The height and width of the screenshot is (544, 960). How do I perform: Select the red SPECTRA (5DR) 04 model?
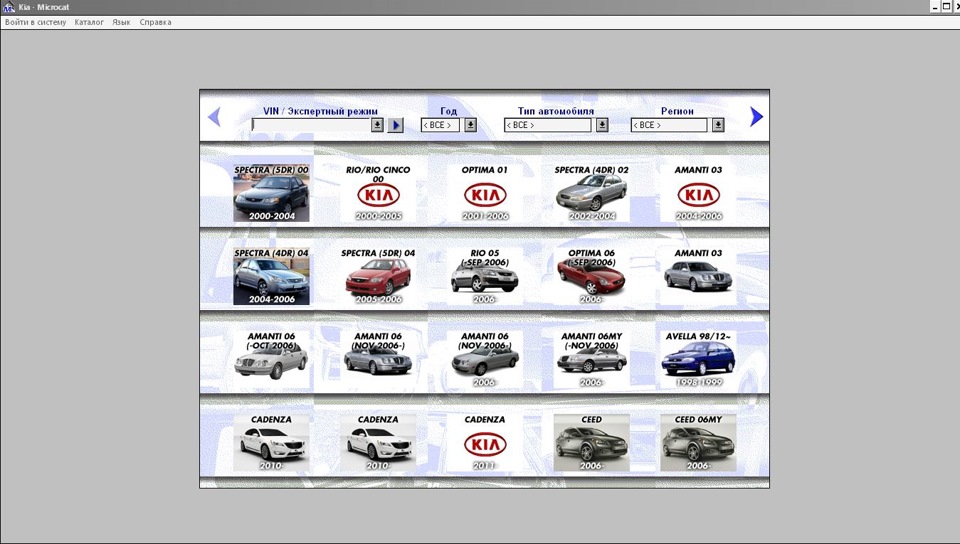pyautogui.click(x=378, y=276)
